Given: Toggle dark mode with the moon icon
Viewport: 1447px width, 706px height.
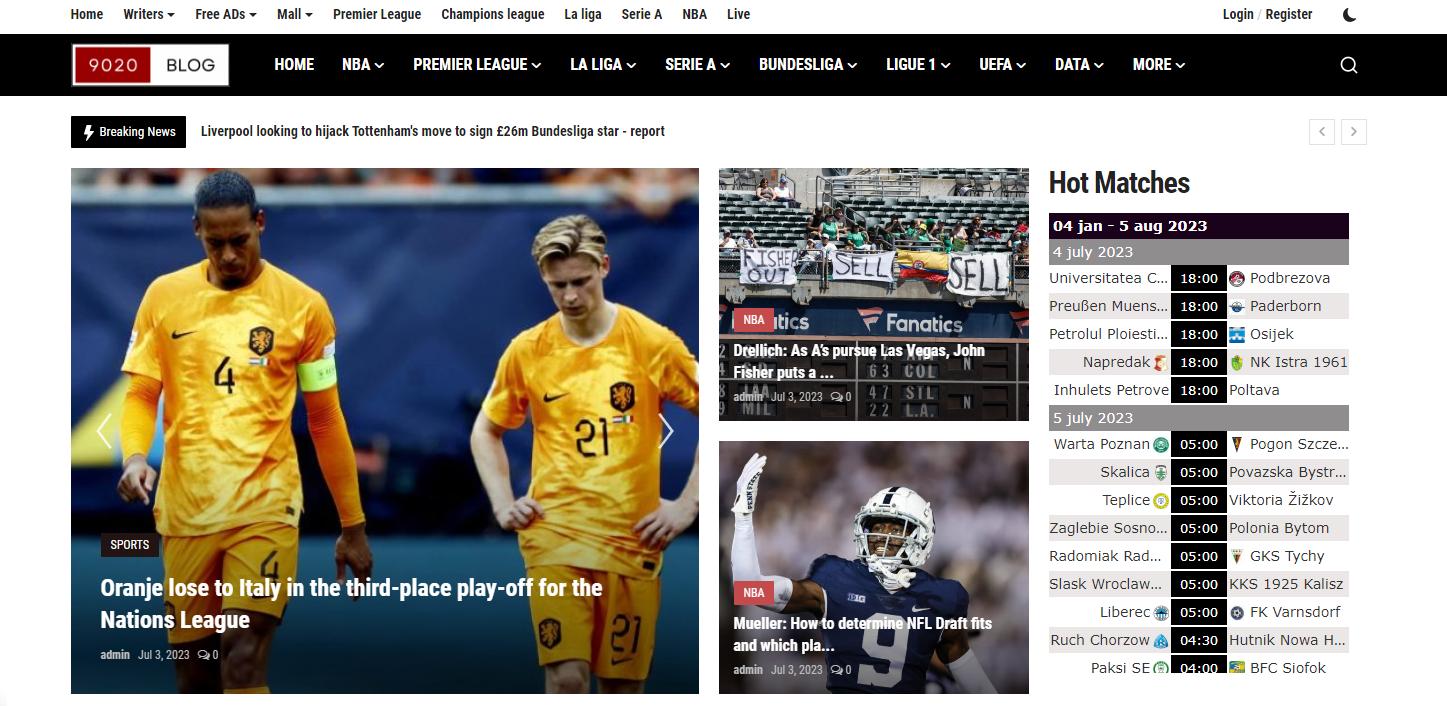Looking at the screenshot, I should tap(1349, 14).
